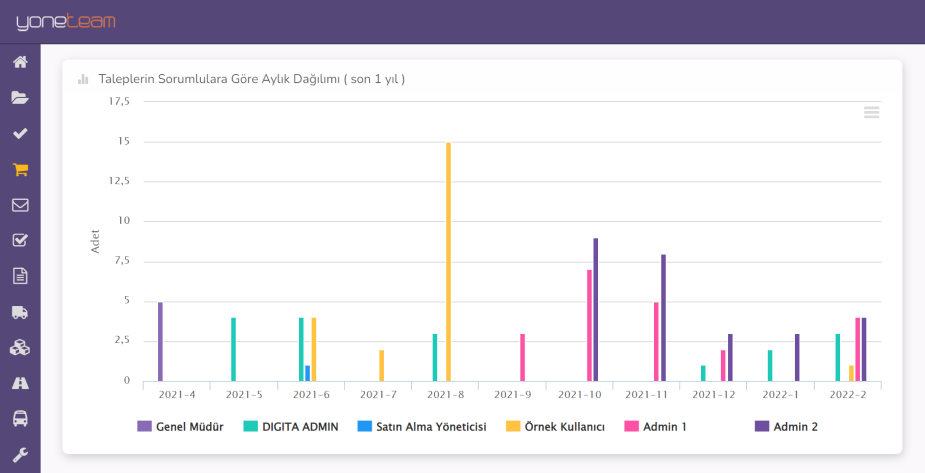Open the envelope mail icon
This screenshot has height=473, width=925.
20,205
